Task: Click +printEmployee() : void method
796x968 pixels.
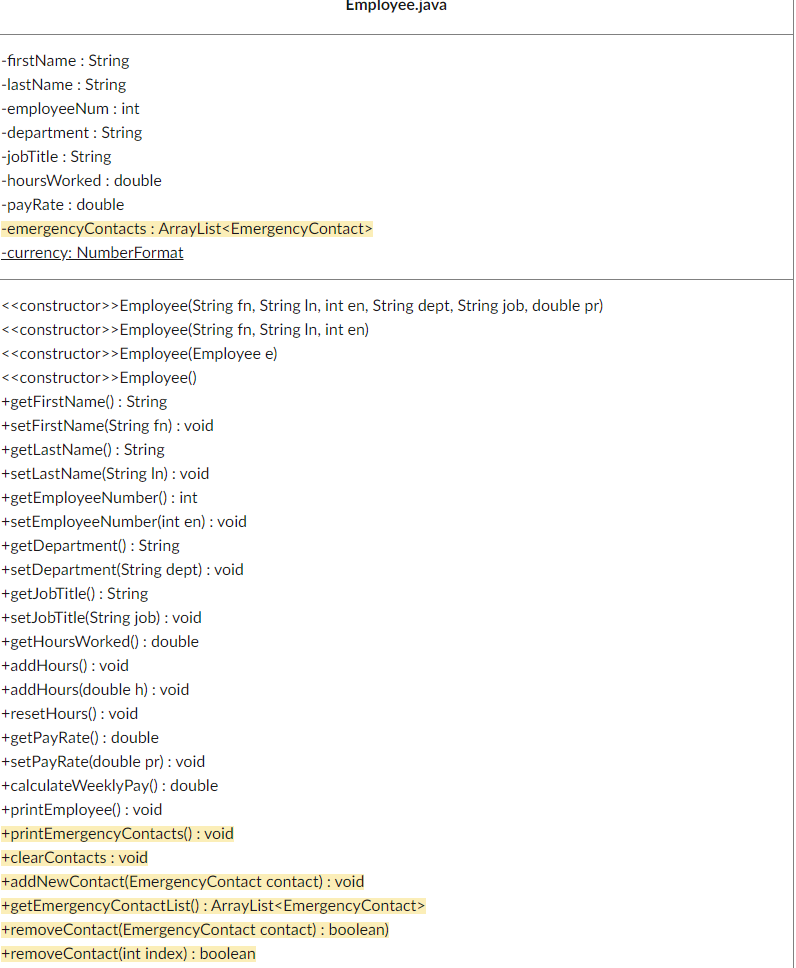Action: [82, 811]
